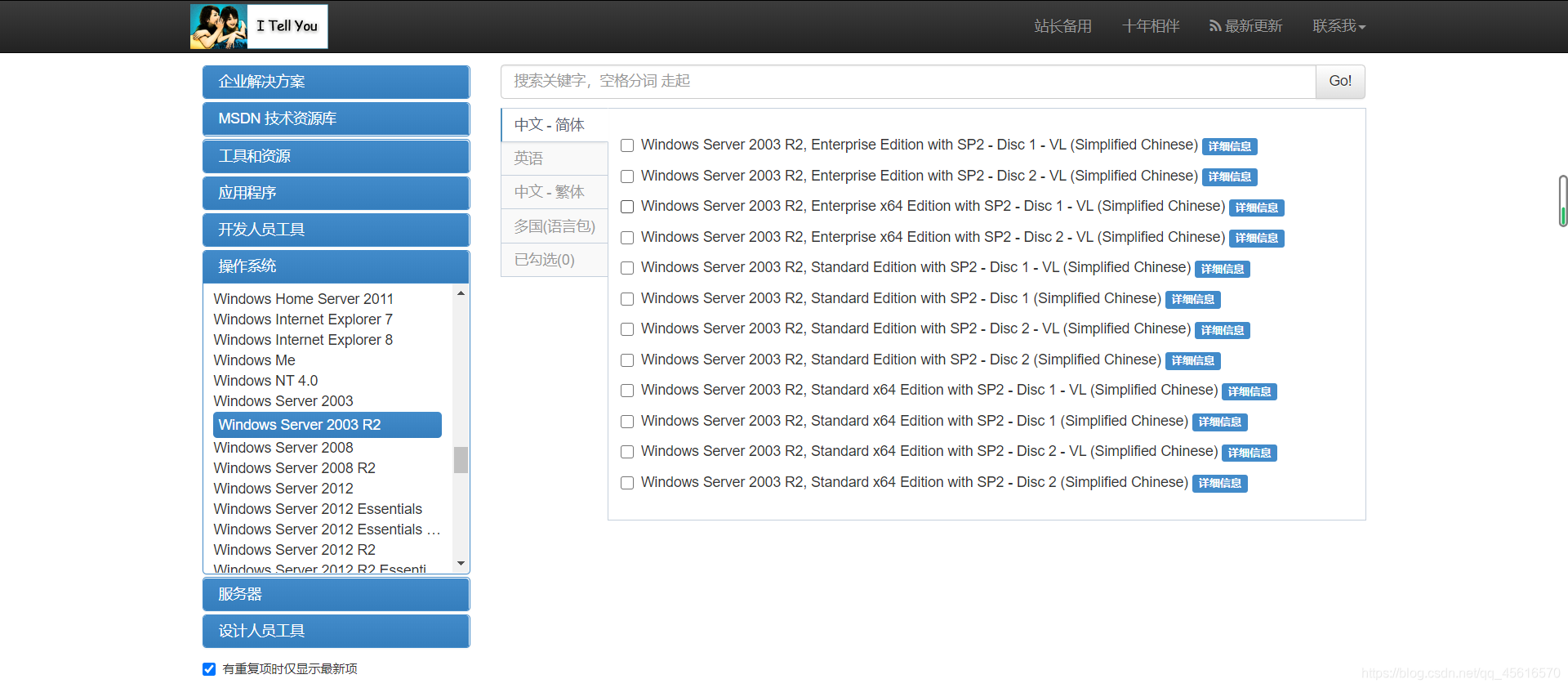Select highlighted Windows Server 2003 R2 item
The image size is (1568, 688).
[327, 425]
